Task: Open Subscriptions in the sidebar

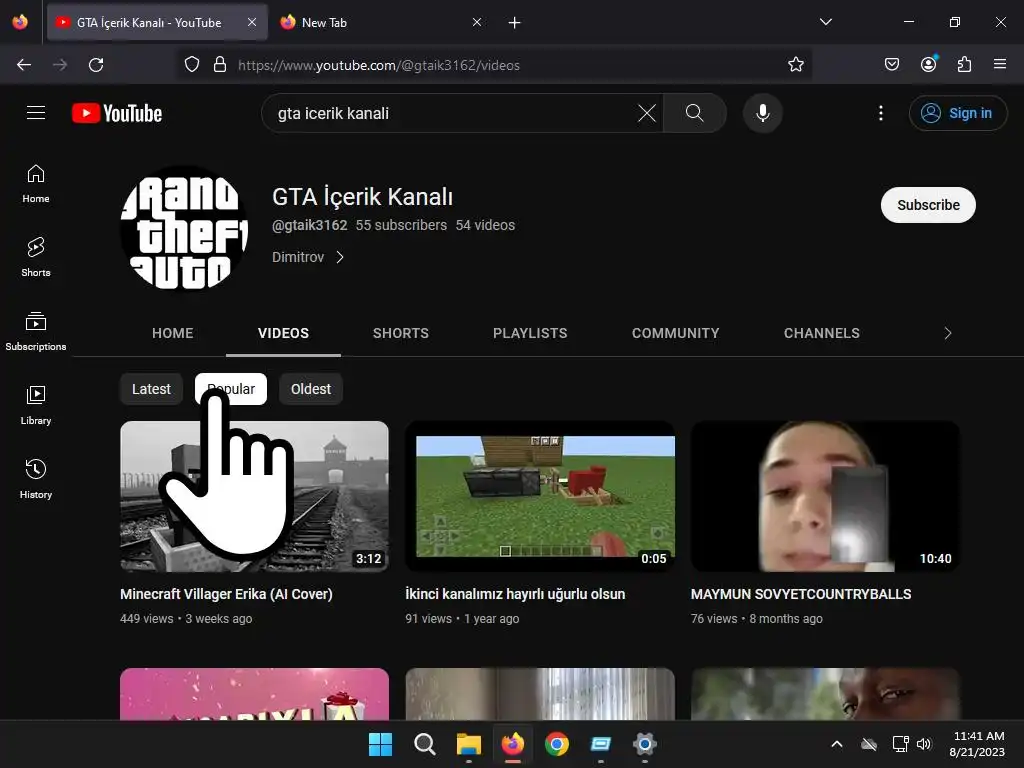Action: (36, 332)
